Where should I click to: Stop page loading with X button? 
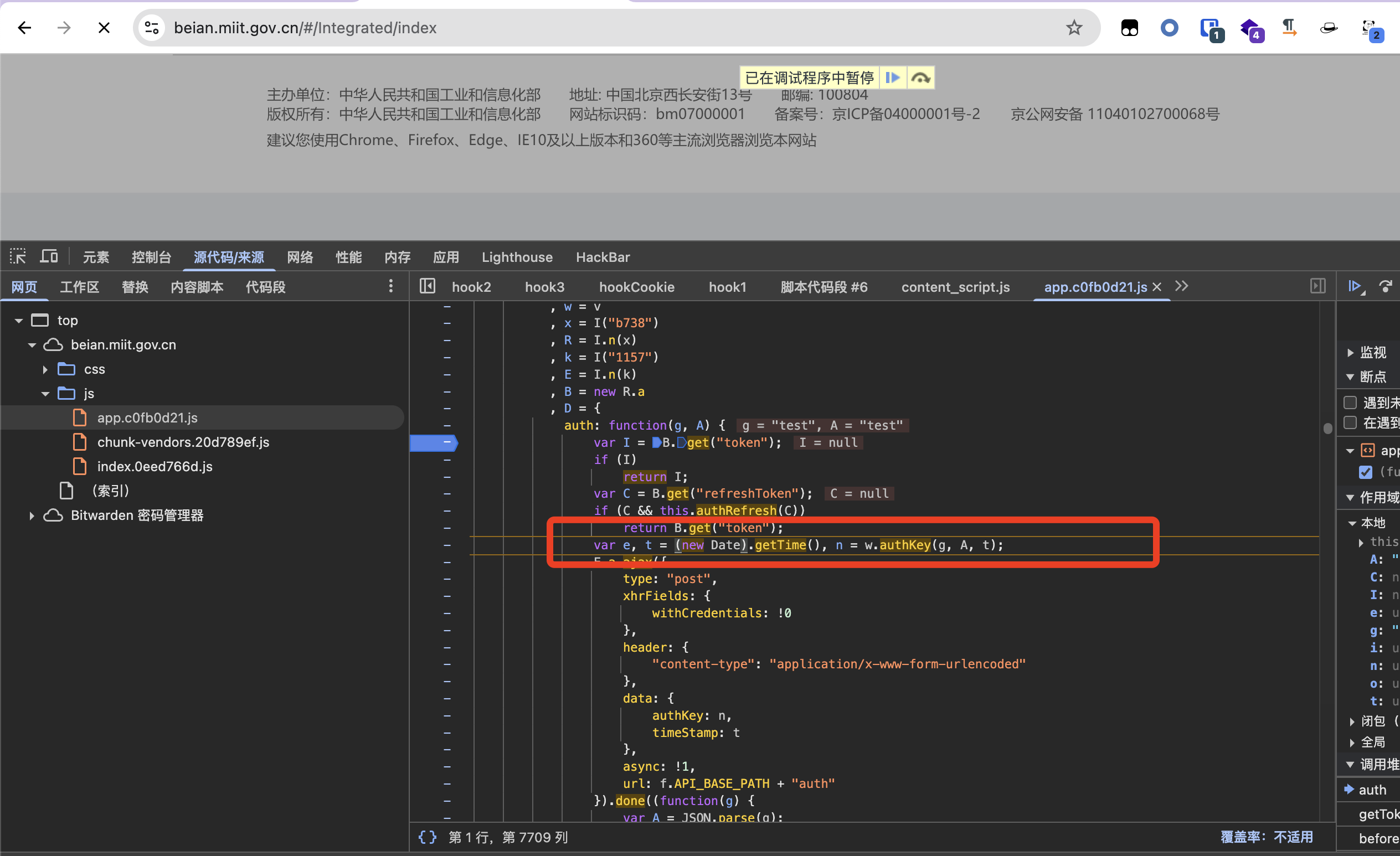tap(104, 28)
